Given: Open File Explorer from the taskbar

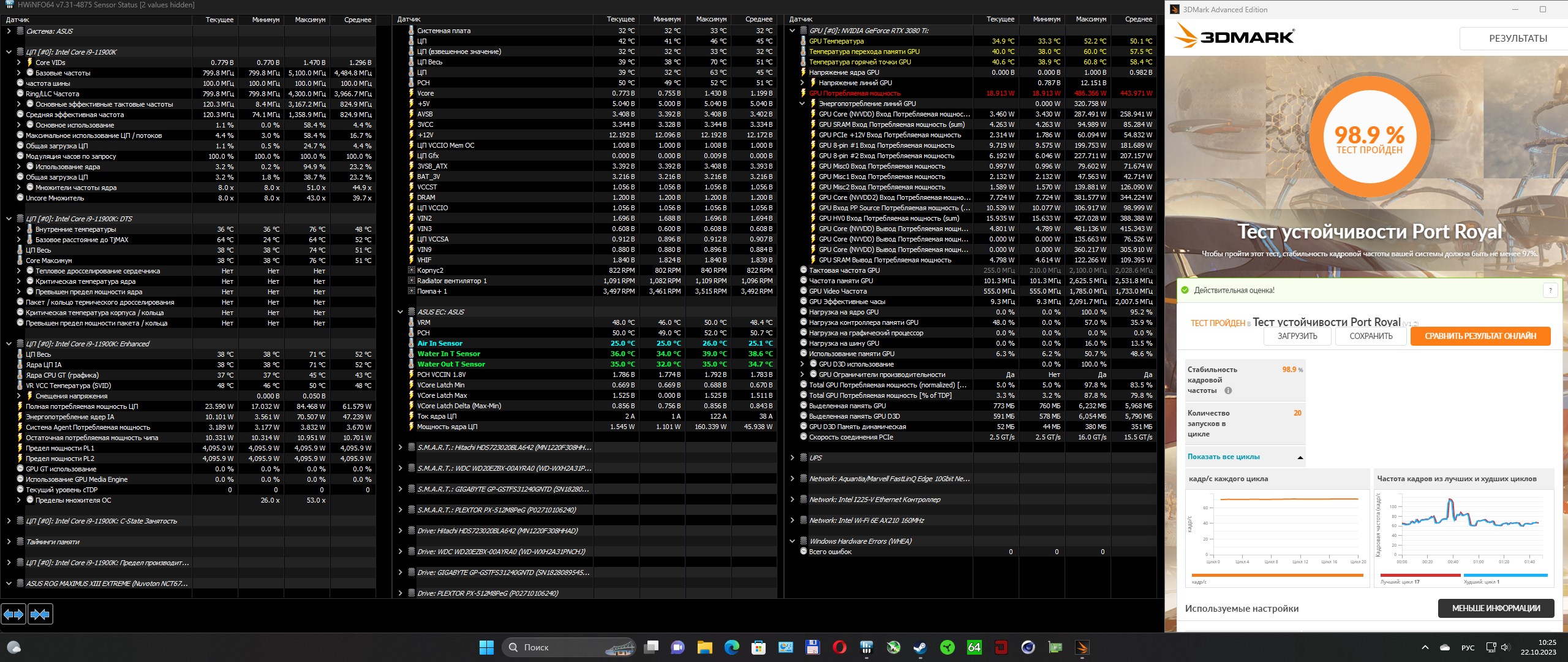Looking at the screenshot, I should click(x=704, y=647).
